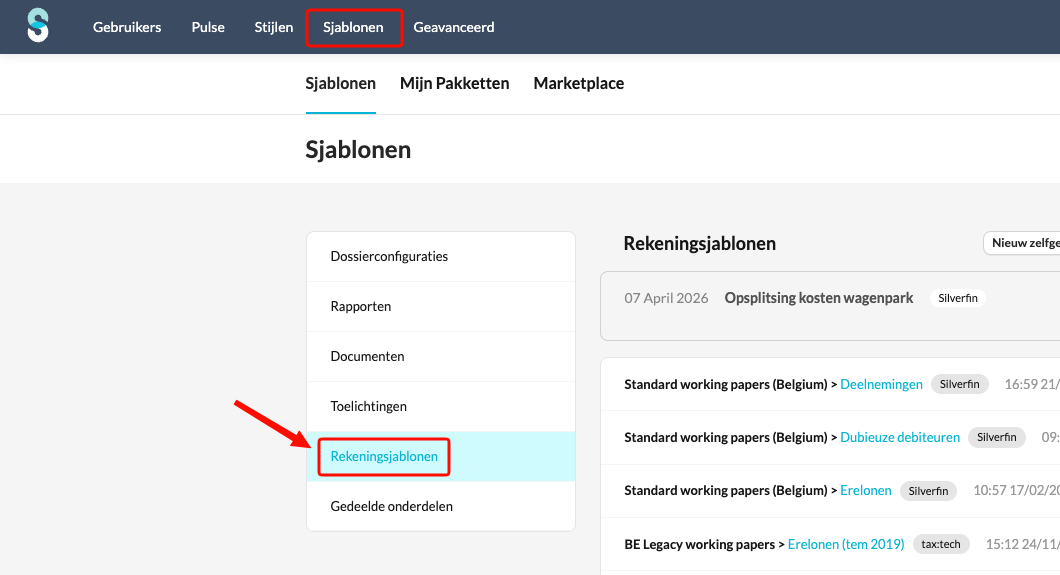Open the Gebruikers menu

coord(127,27)
